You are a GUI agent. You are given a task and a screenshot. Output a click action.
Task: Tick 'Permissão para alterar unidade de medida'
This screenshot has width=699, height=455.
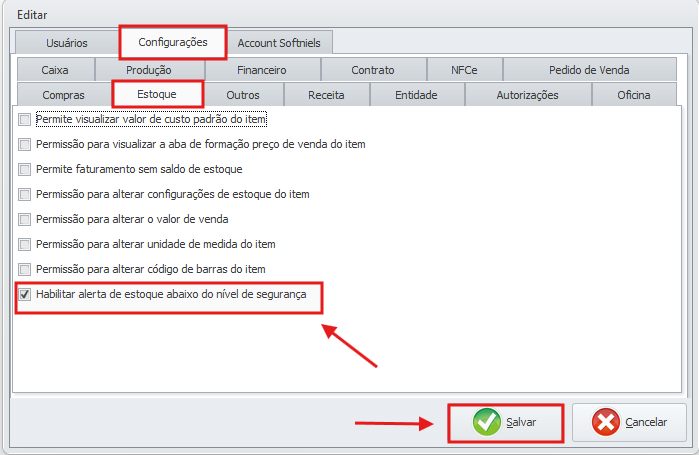(24, 244)
